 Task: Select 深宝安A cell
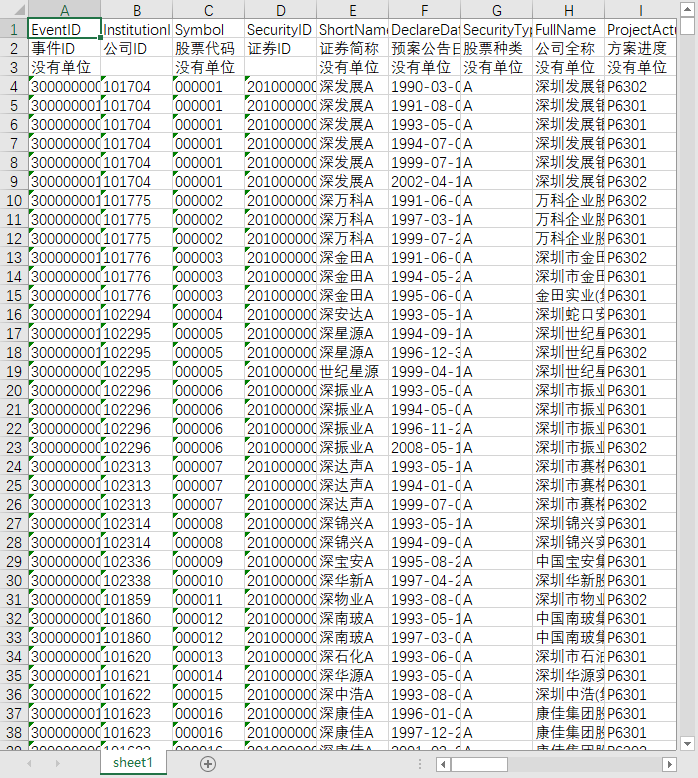(x=353, y=562)
